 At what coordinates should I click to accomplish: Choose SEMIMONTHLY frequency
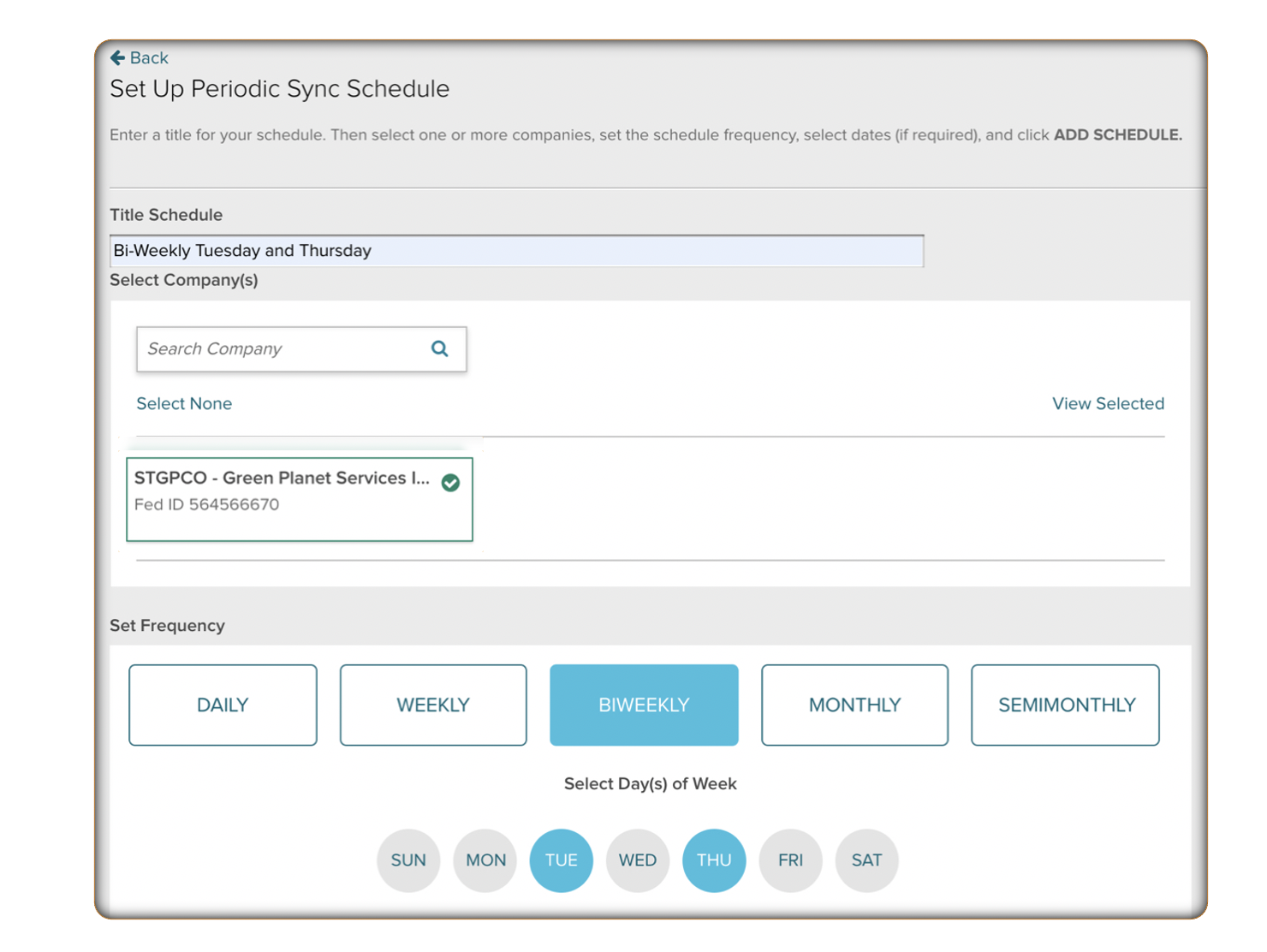pyautogui.click(x=1065, y=705)
